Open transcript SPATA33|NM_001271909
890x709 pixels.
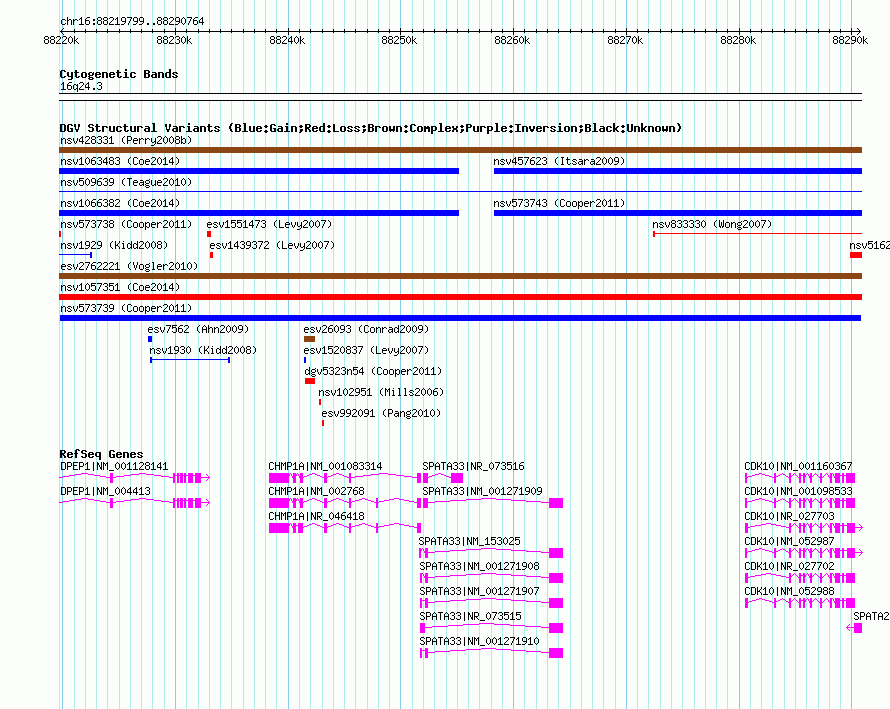482,492
